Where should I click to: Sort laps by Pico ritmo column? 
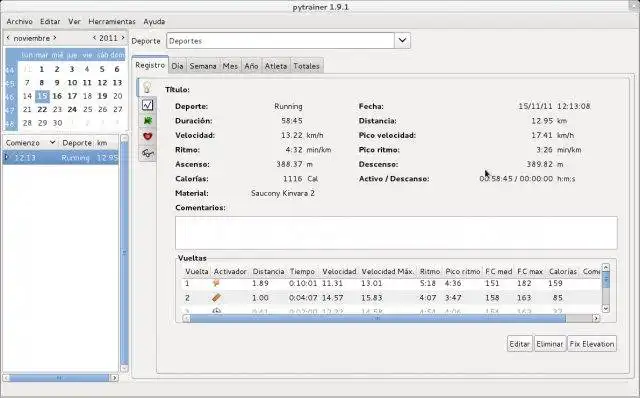(463, 271)
